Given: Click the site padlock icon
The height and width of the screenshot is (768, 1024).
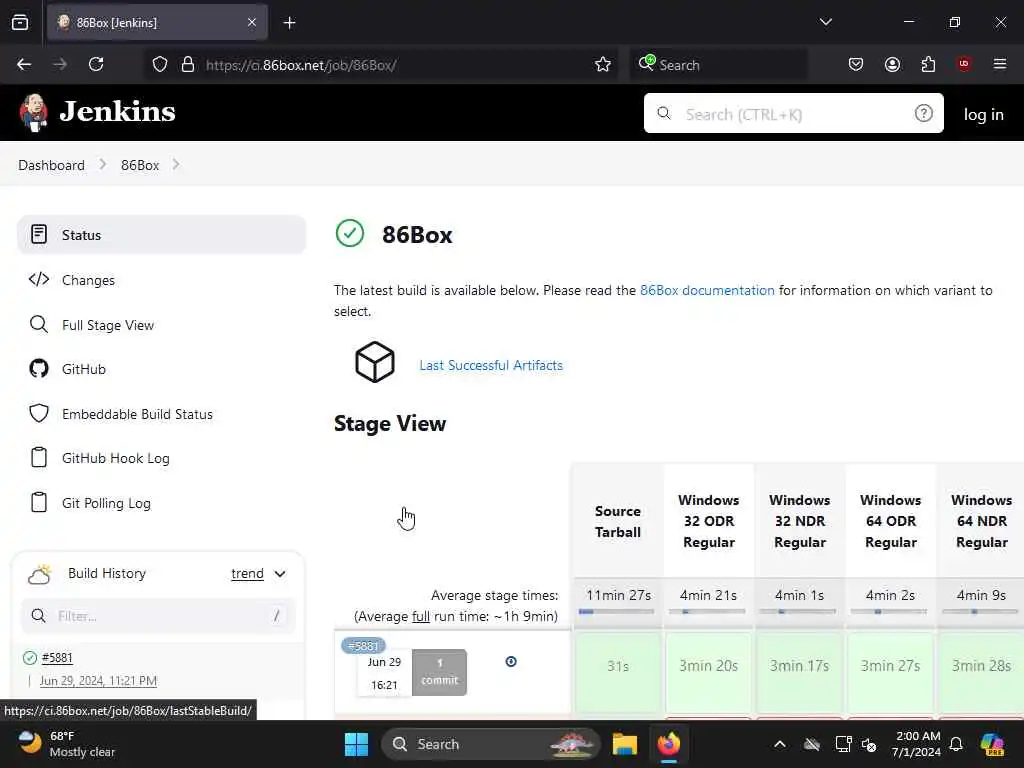Looking at the screenshot, I should click(x=188, y=64).
